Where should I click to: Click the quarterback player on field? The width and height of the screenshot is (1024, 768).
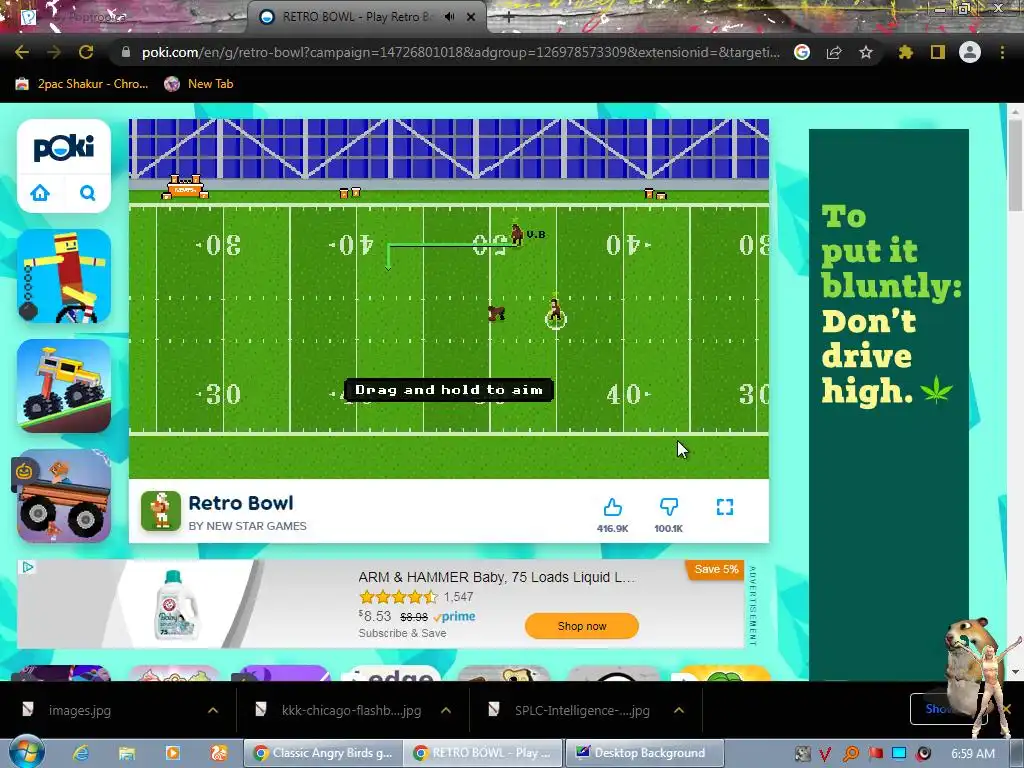click(555, 312)
